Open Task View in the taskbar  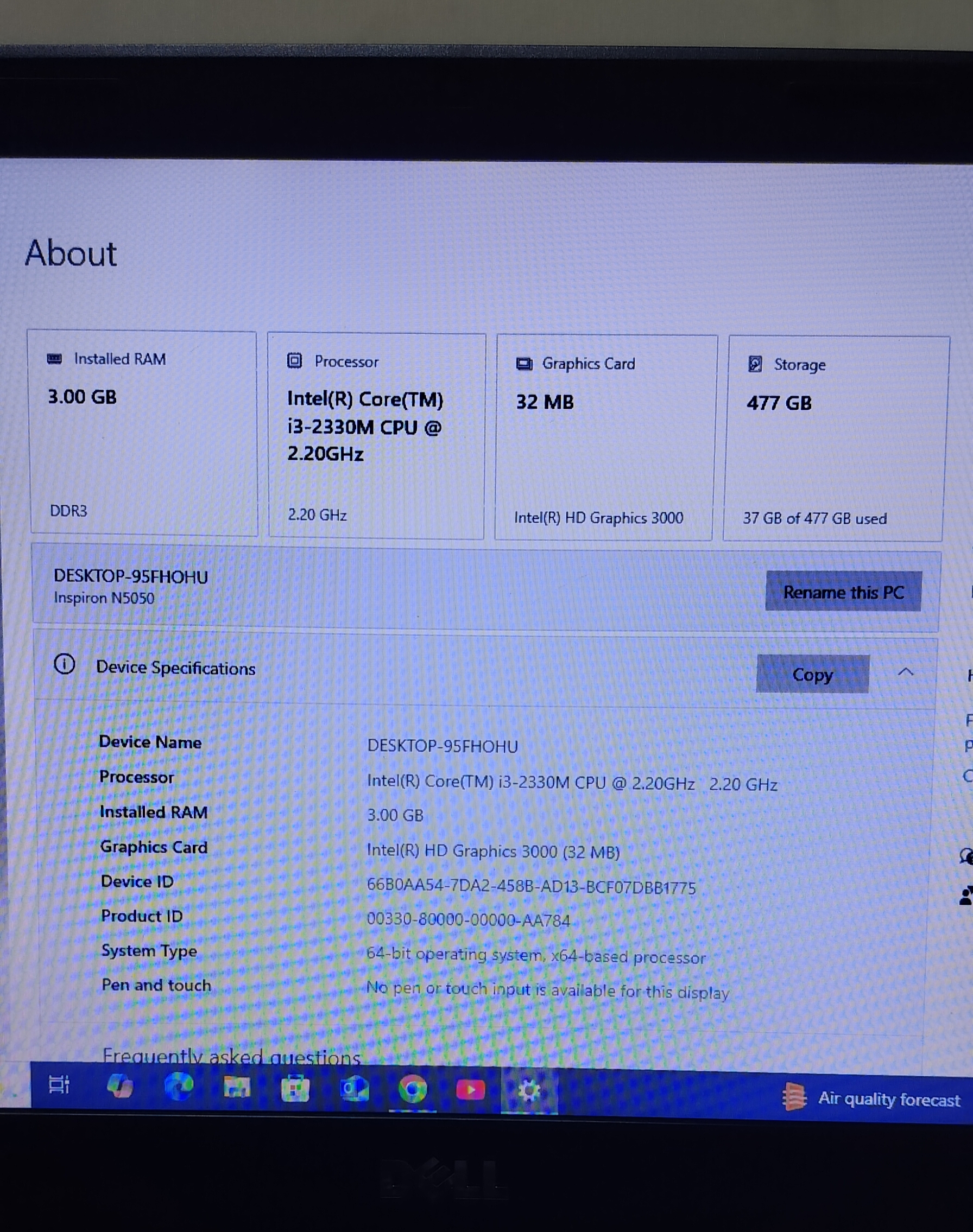click(59, 1084)
